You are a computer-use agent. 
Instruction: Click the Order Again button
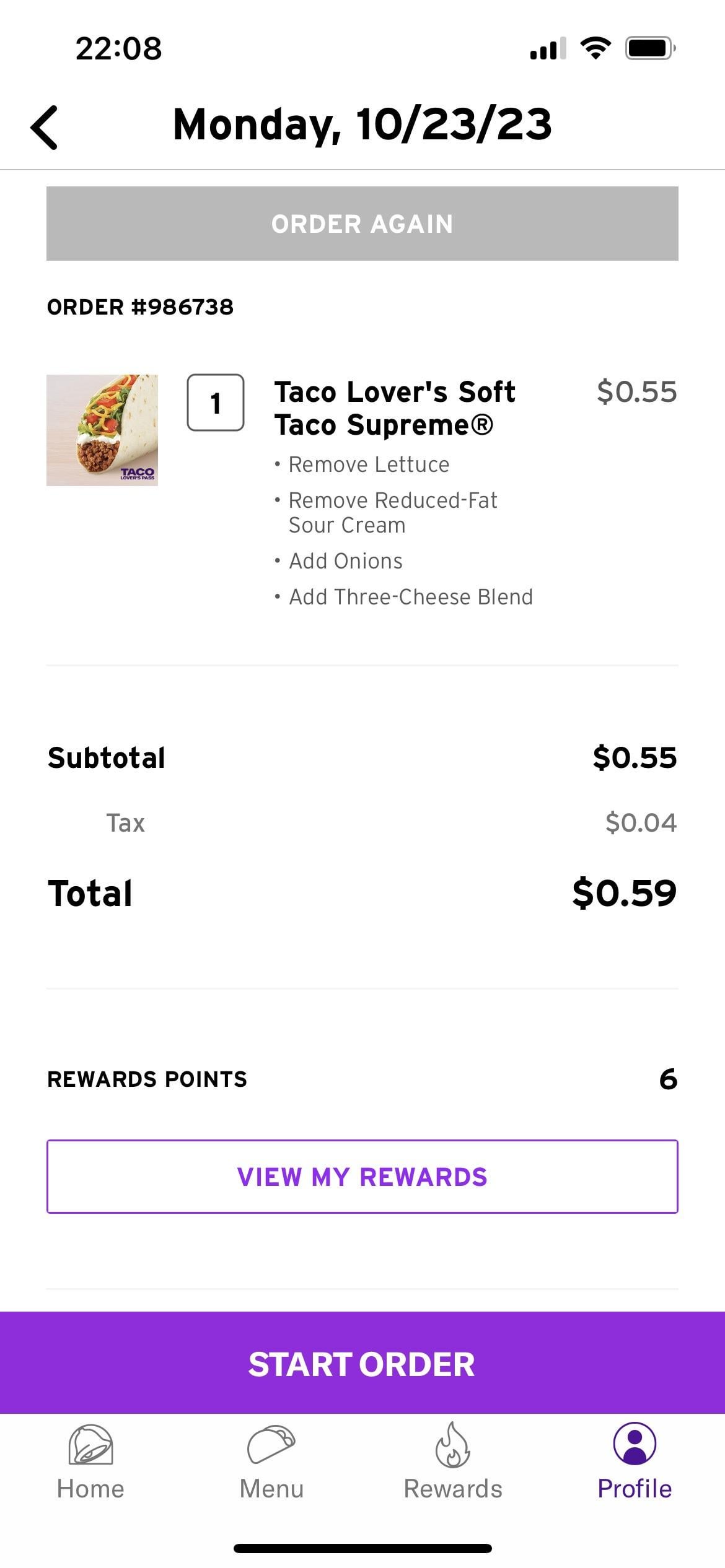click(x=362, y=224)
